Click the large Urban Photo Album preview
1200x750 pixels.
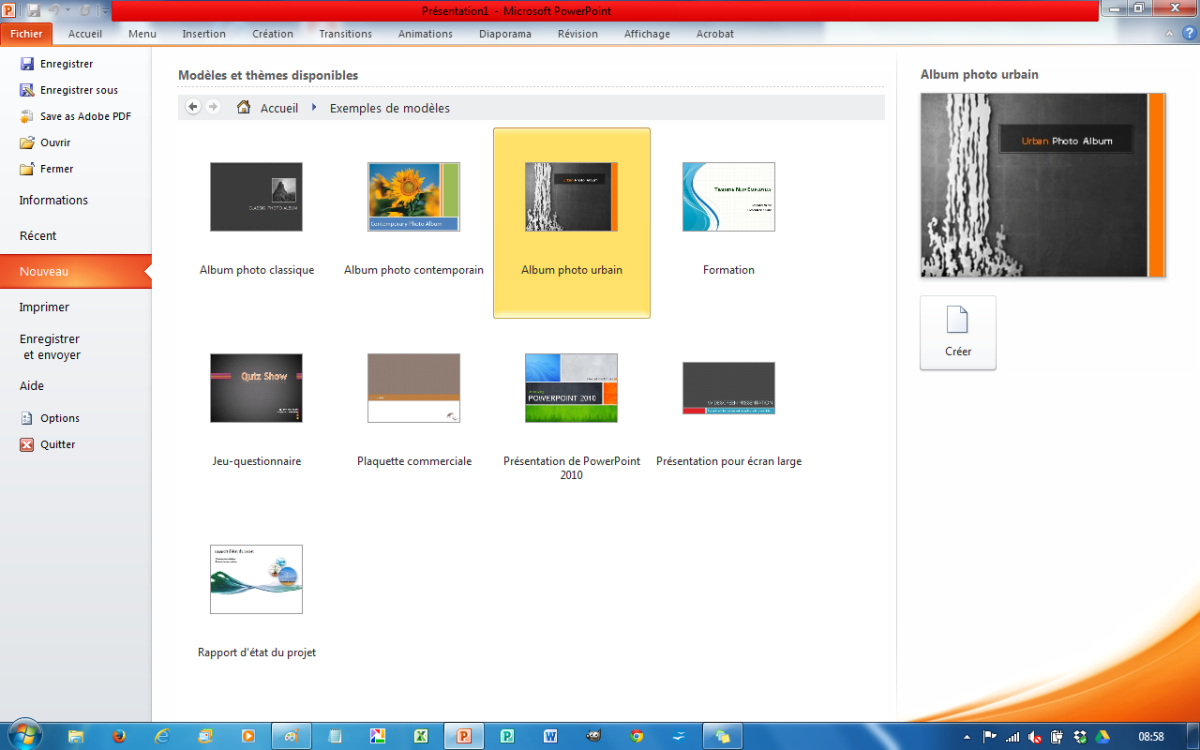[1043, 185]
